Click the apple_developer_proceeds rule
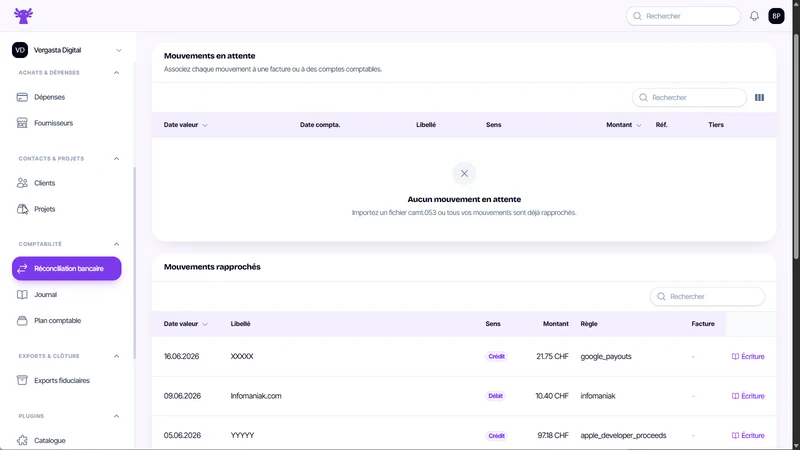 (x=623, y=435)
